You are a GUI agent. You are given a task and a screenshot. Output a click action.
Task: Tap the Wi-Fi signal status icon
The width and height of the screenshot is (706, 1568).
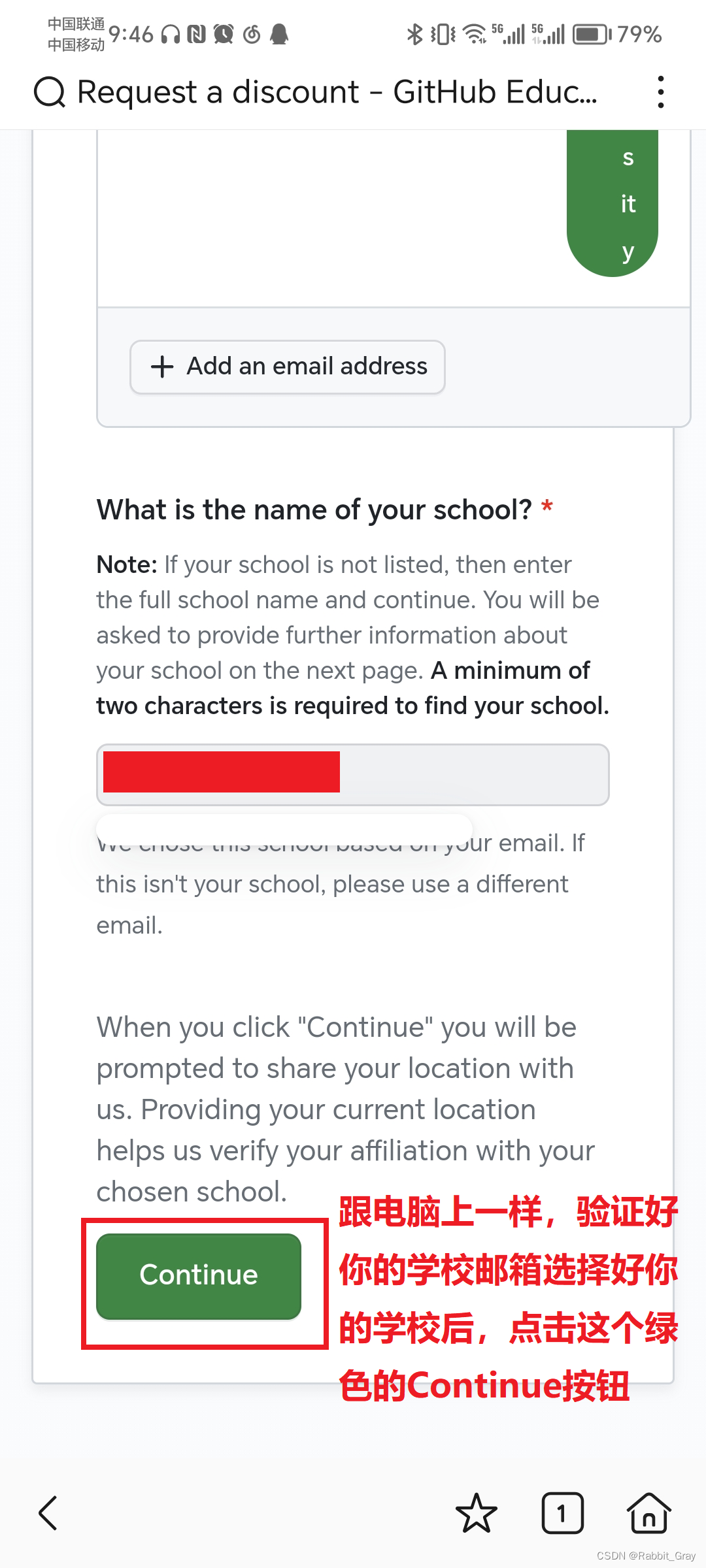pyautogui.click(x=475, y=34)
